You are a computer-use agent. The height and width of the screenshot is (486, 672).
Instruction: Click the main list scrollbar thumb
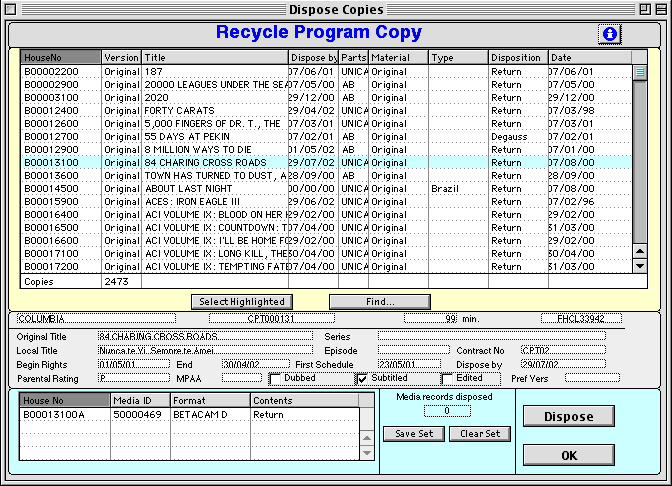[639, 72]
